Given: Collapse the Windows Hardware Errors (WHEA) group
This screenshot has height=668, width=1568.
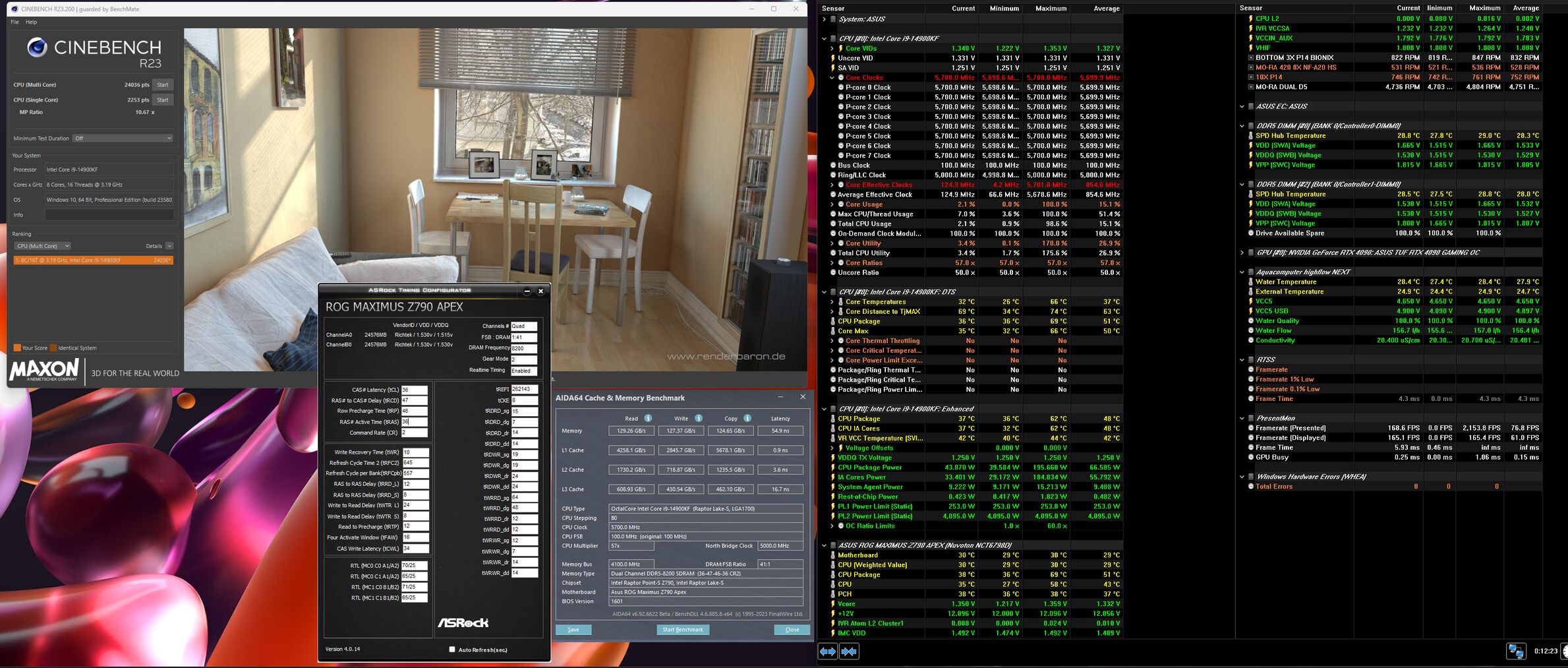Looking at the screenshot, I should (x=1242, y=477).
